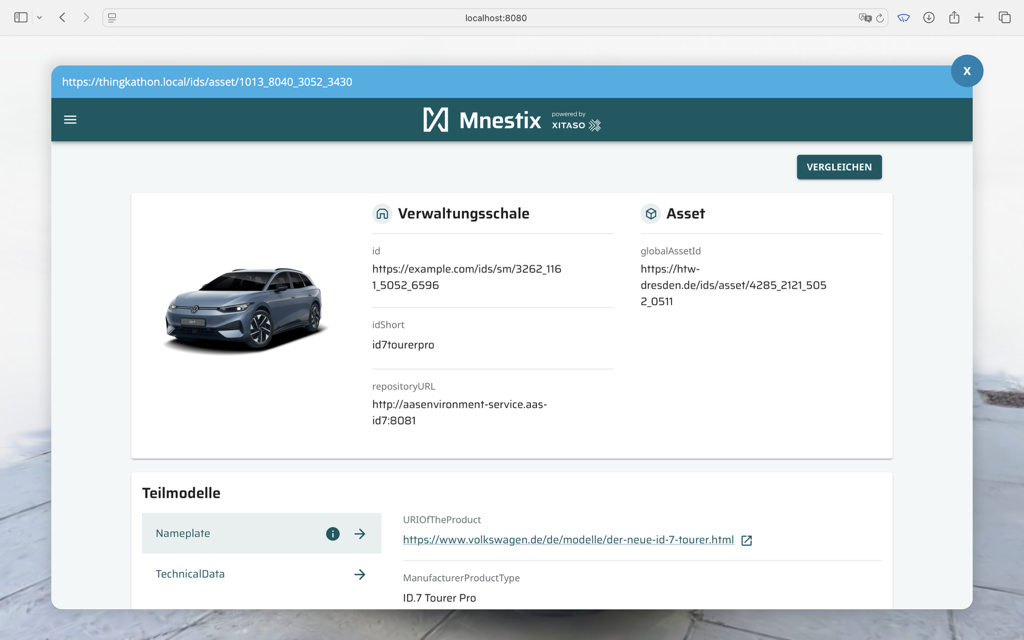
Task: Click the arrow next to Nameplate
Action: click(x=360, y=534)
